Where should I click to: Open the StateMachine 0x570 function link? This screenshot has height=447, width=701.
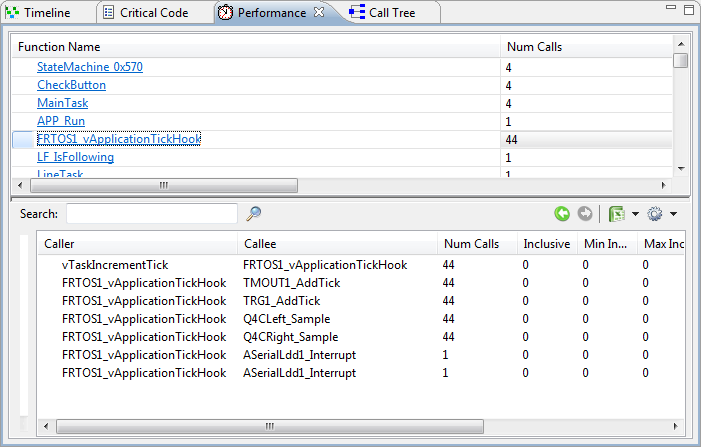[90, 67]
